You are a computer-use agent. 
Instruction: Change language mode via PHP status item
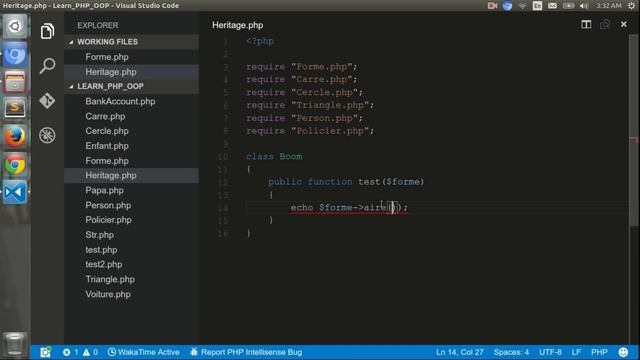click(599, 352)
